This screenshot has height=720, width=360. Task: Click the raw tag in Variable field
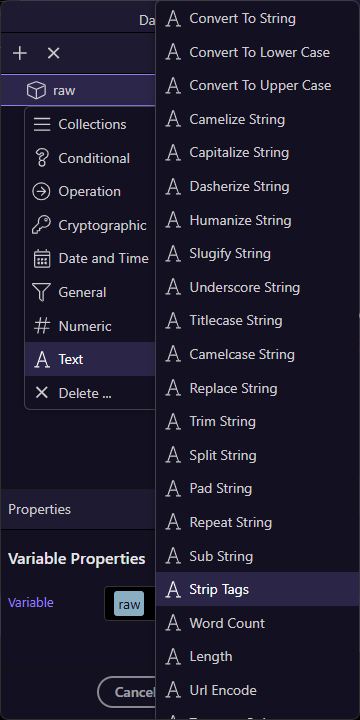point(129,604)
